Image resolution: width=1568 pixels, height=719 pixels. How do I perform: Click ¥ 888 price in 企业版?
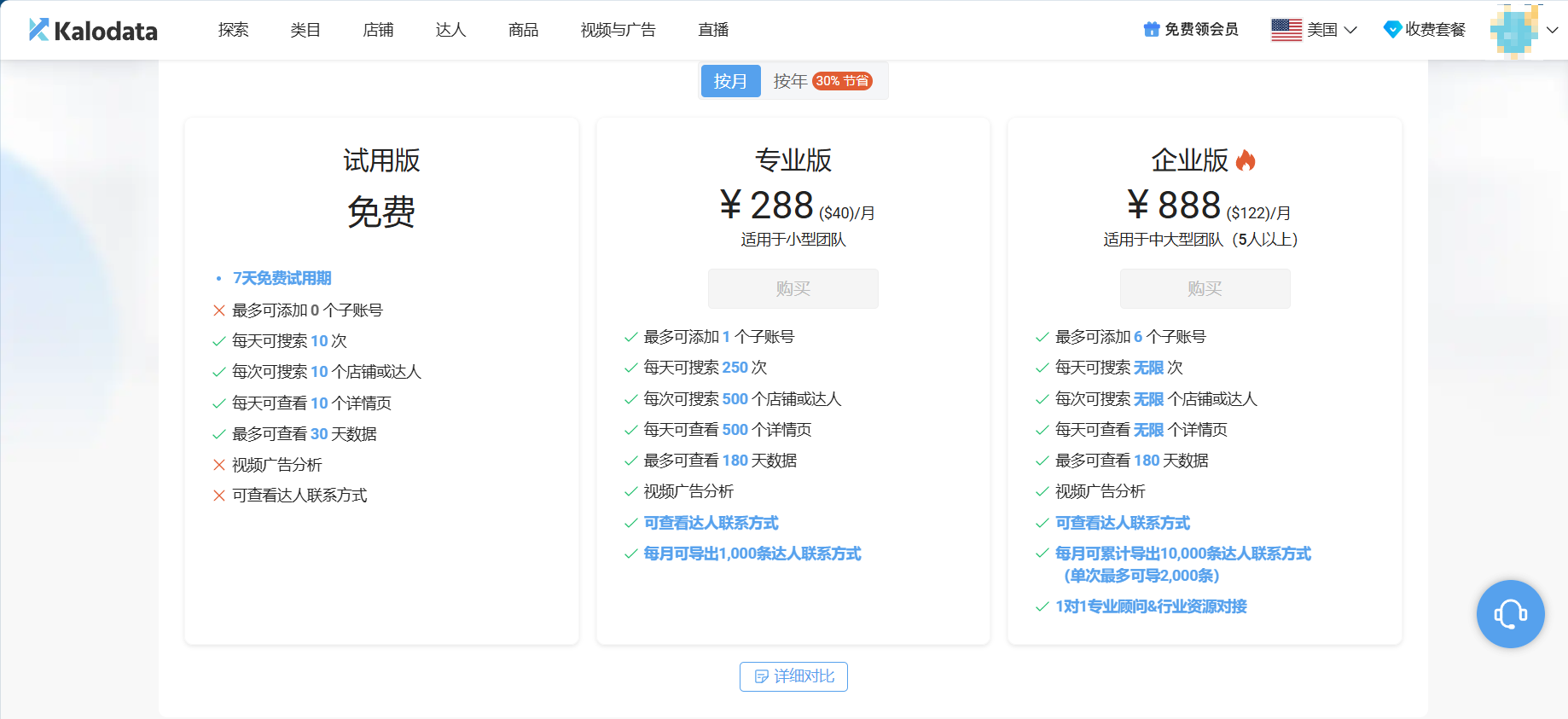click(1173, 205)
